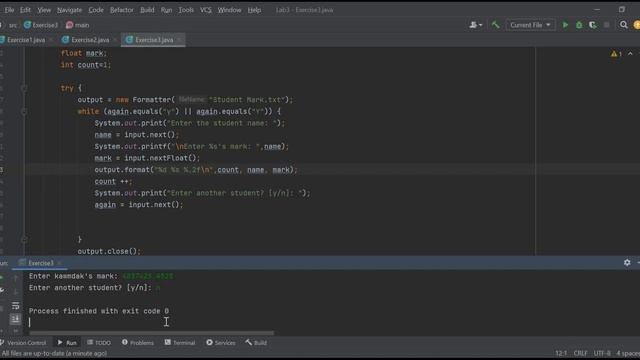Open Run panel settings gear
The width and height of the screenshot is (640, 360).
627,262
